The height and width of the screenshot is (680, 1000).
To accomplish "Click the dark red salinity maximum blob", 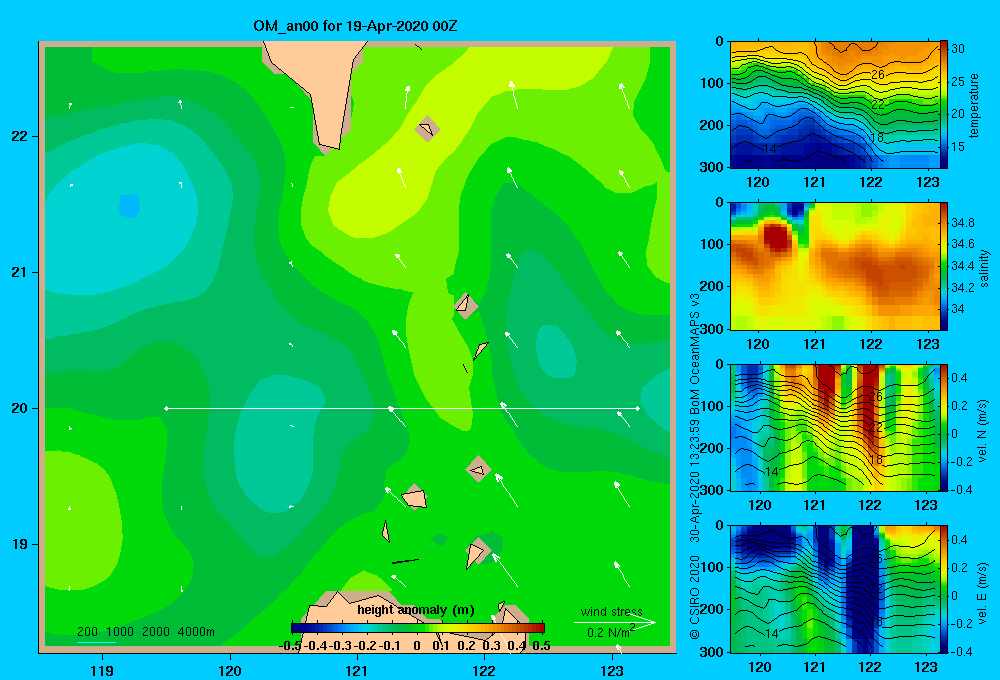I will (777, 236).
